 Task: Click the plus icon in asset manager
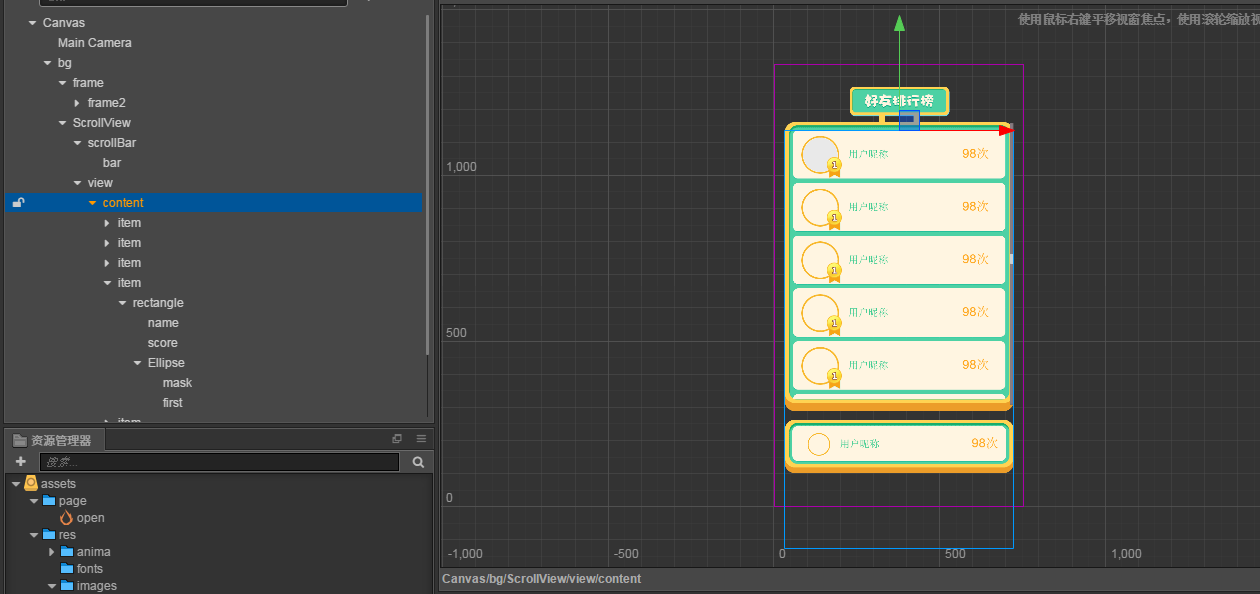(21, 462)
